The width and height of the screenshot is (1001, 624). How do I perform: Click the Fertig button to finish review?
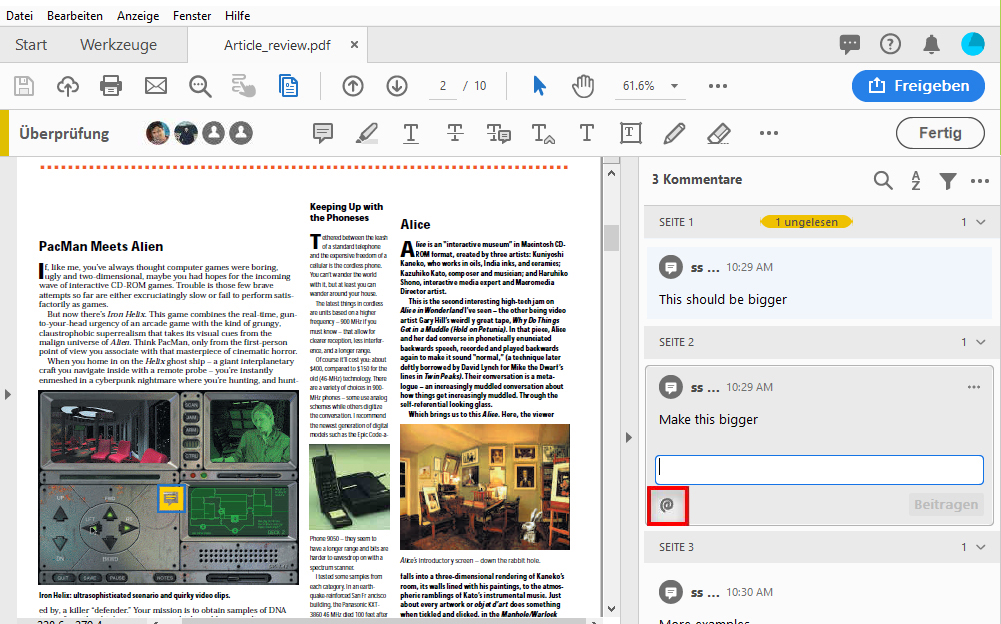coord(940,132)
